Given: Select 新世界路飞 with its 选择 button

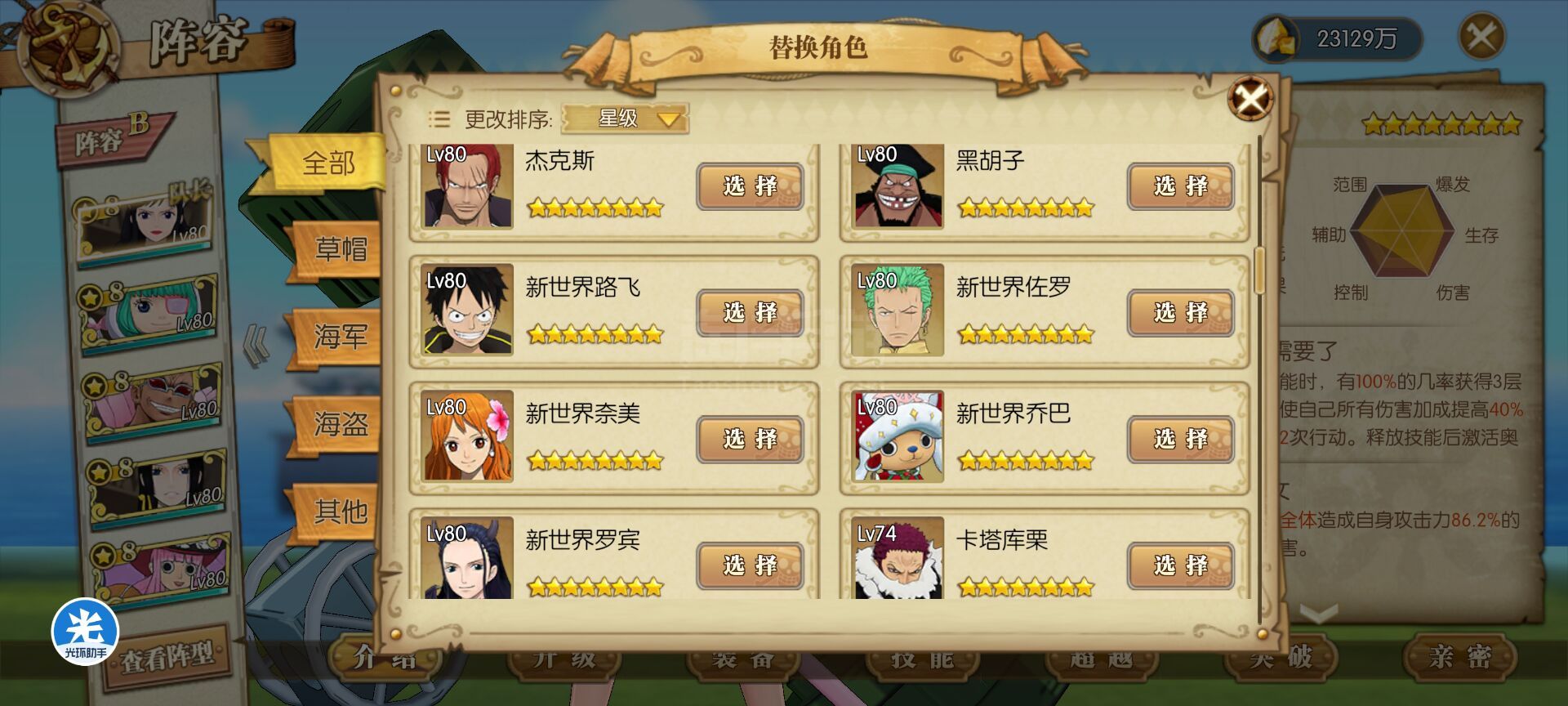Looking at the screenshot, I should coord(750,312).
